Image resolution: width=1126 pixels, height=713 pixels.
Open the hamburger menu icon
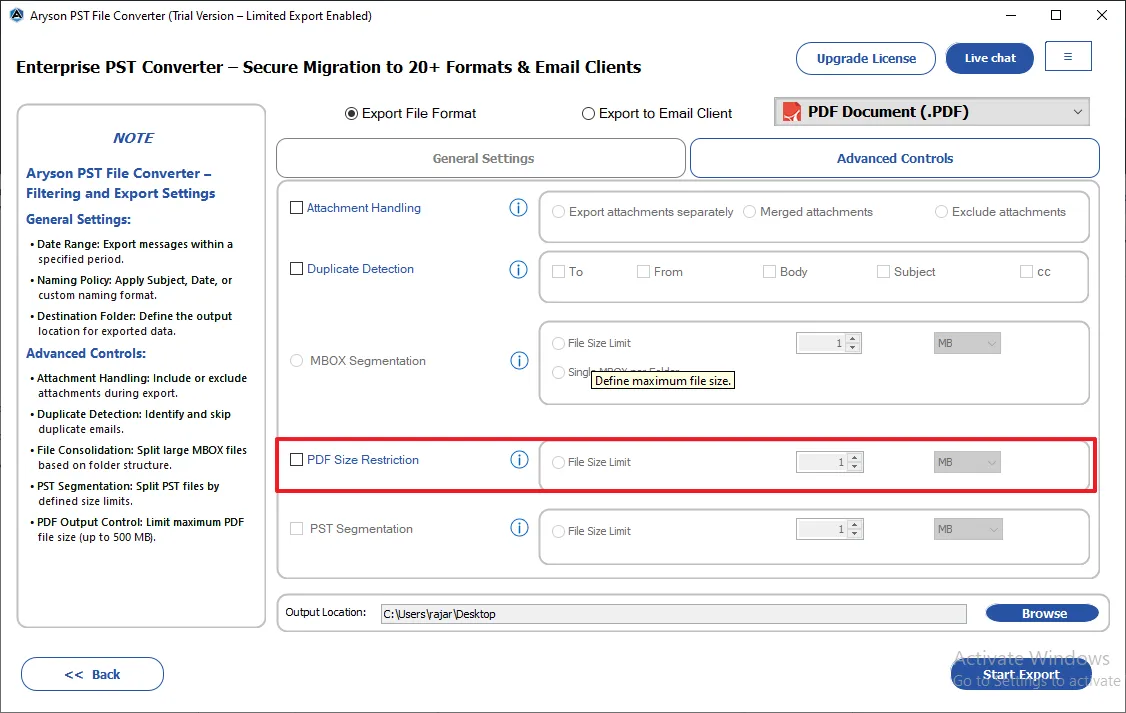1068,56
